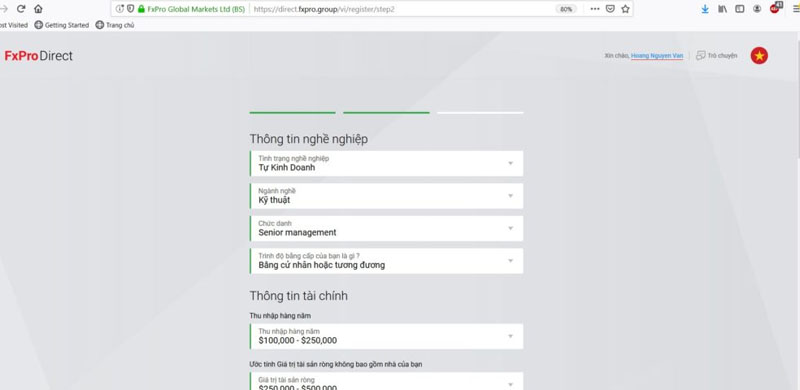This screenshot has width=800, height=390.
Task: Click the Thông tin tài chính heading
Action: tap(298, 296)
